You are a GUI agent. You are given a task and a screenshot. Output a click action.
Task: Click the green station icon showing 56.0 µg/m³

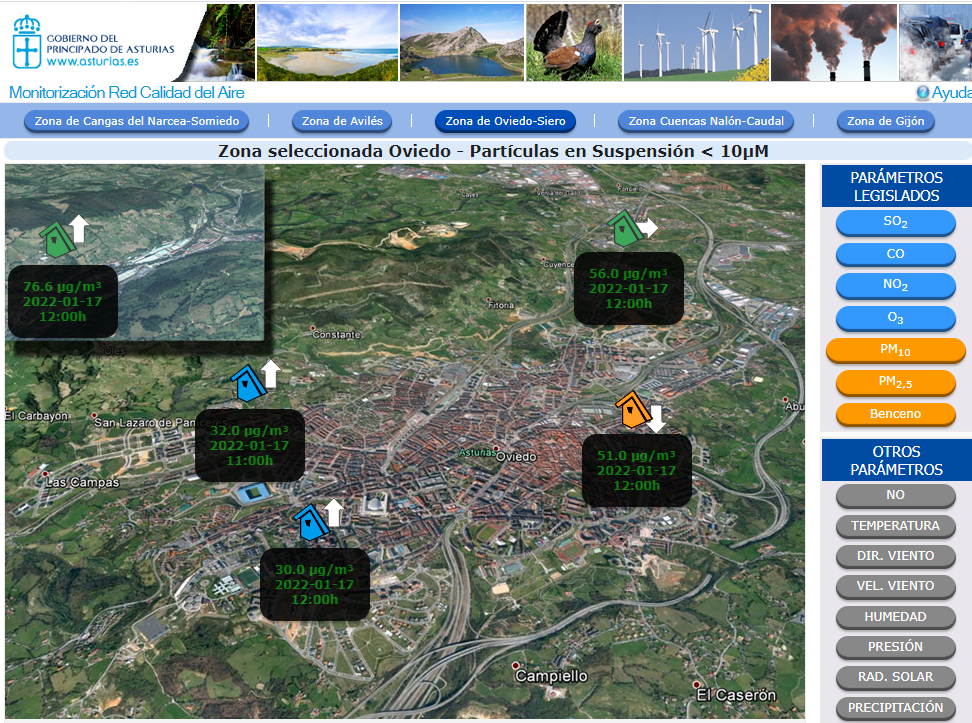click(626, 229)
